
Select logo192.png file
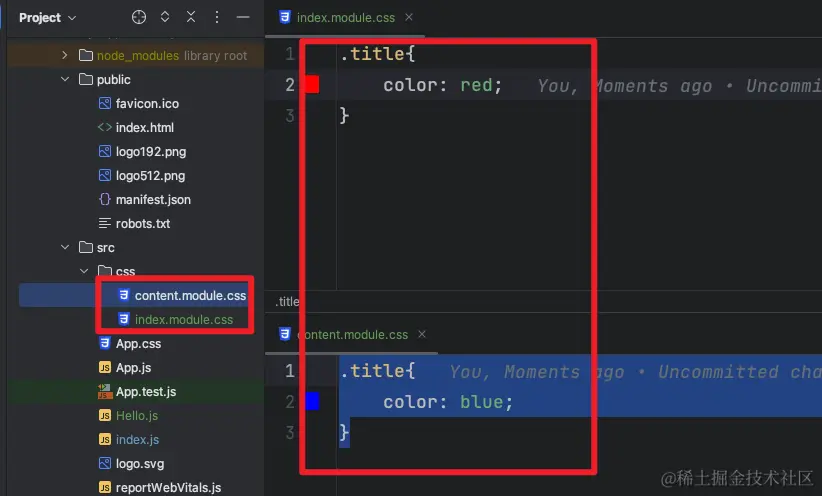(151, 152)
